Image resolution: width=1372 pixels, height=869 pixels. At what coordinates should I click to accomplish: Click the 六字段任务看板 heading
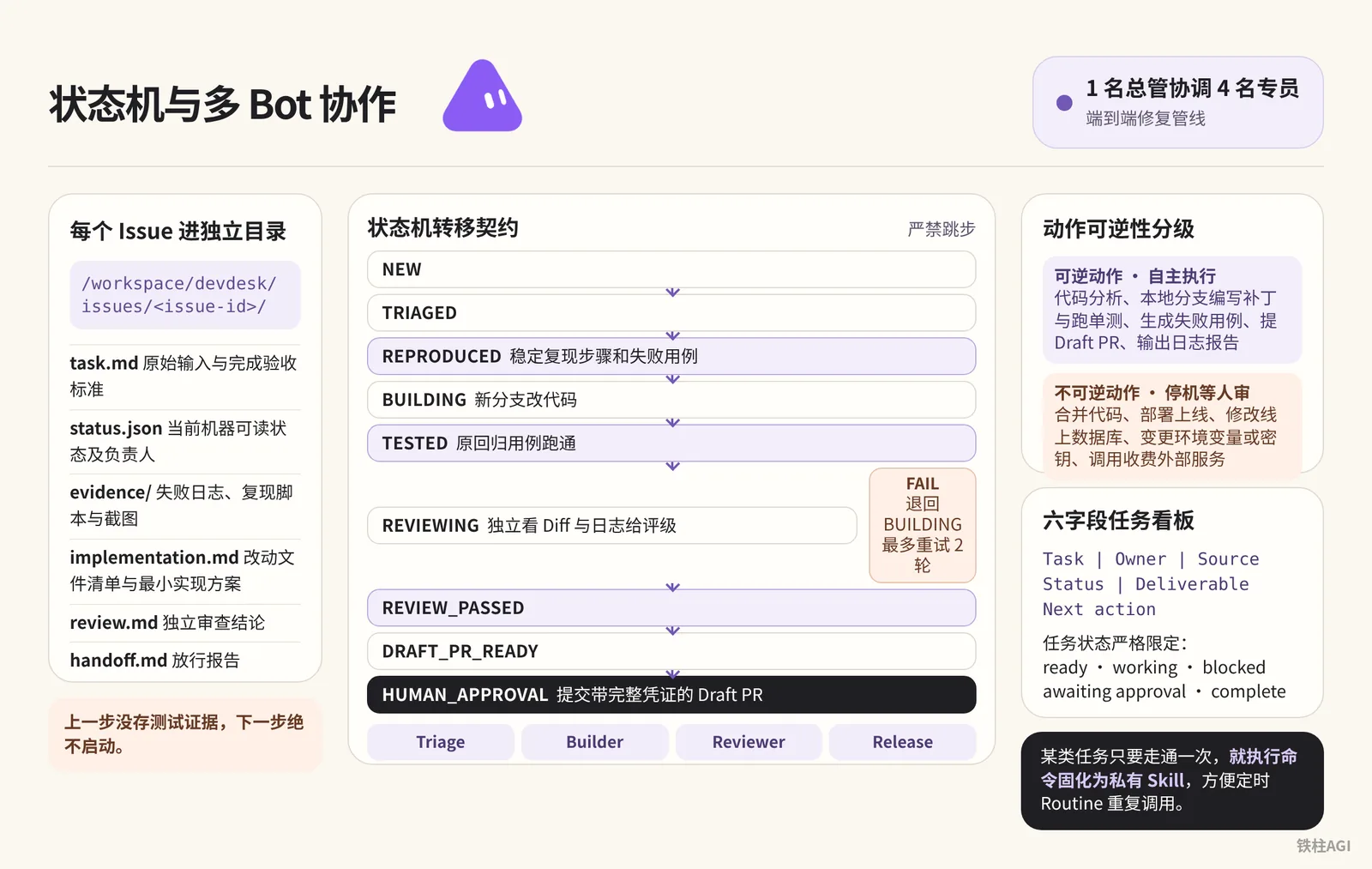(x=1118, y=521)
